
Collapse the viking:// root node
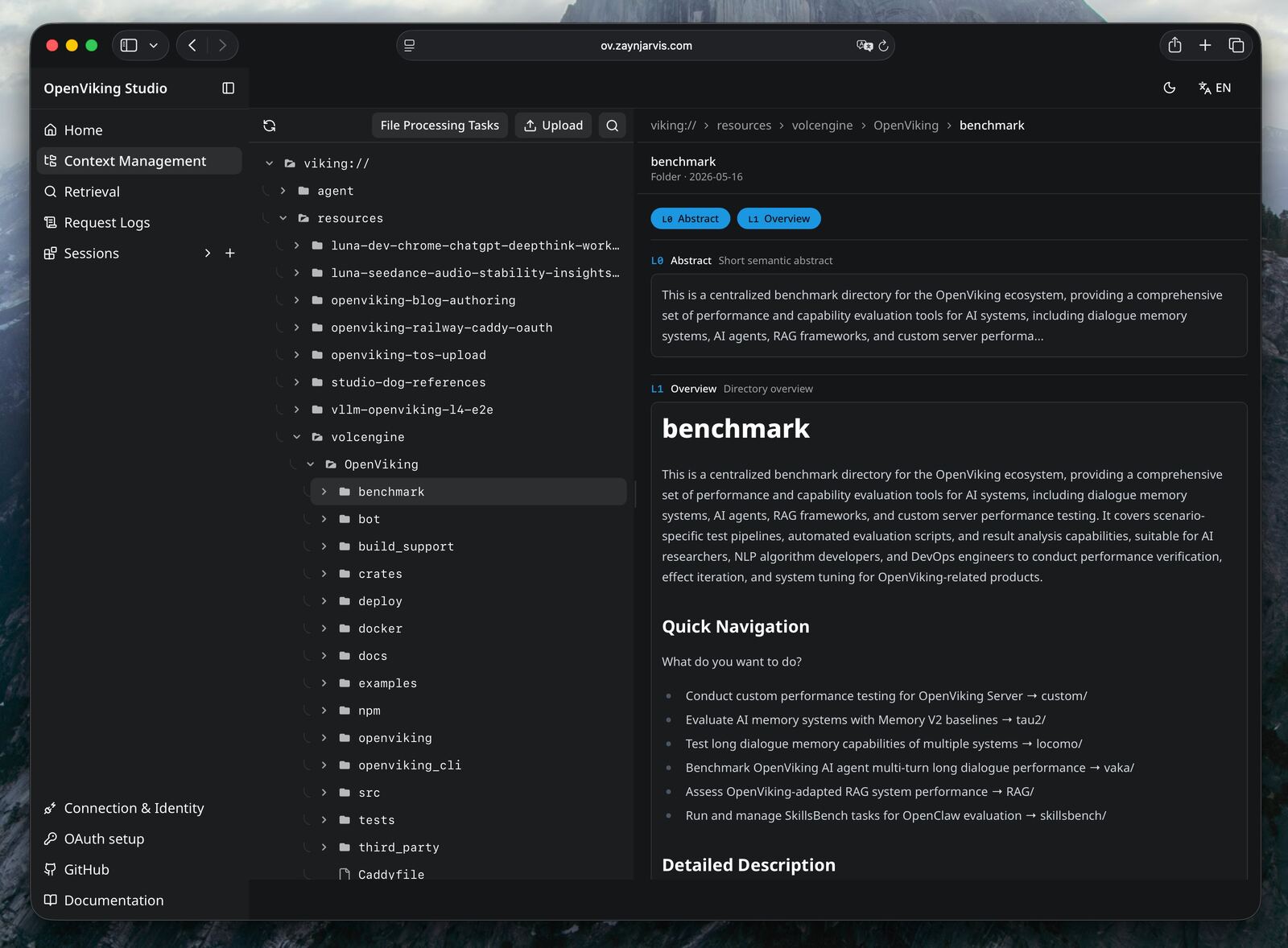tap(270, 163)
